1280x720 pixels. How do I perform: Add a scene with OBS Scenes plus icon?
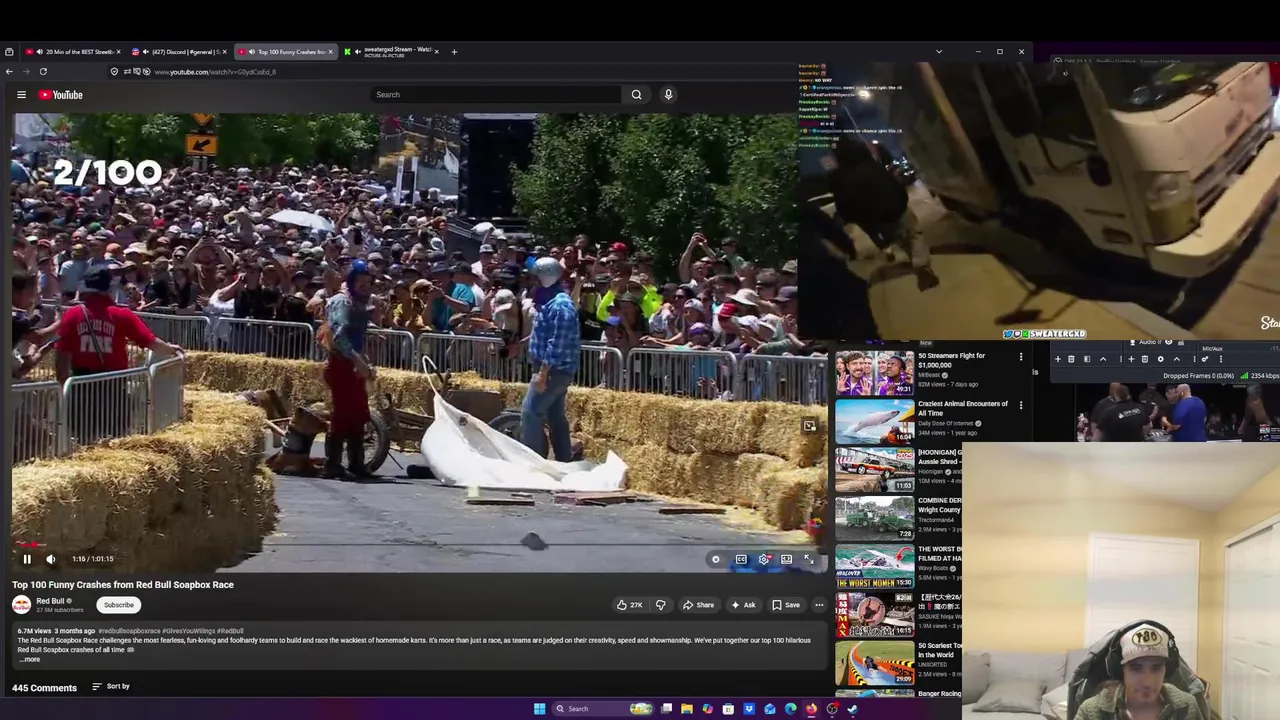[1058, 359]
